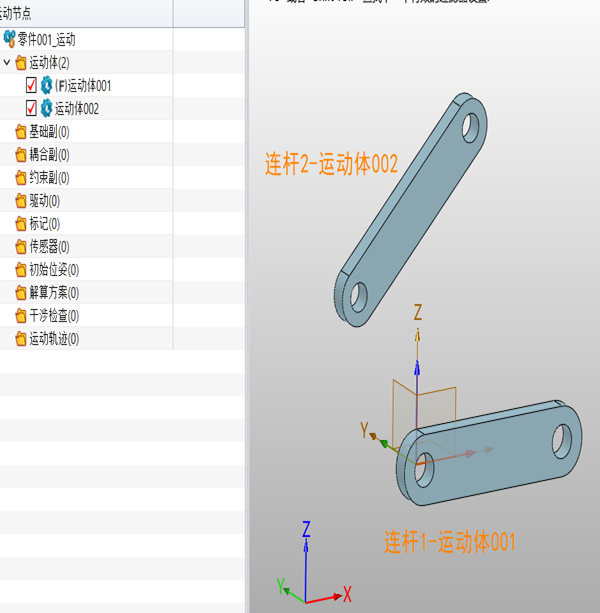This screenshot has height=613, width=600.
Task: Click the view triad red X axis
Action: 324,599
